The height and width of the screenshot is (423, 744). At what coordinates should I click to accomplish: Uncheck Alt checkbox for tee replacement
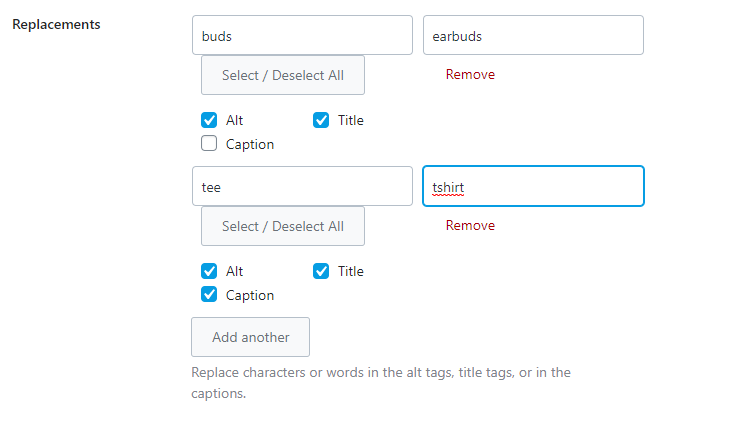pos(209,272)
